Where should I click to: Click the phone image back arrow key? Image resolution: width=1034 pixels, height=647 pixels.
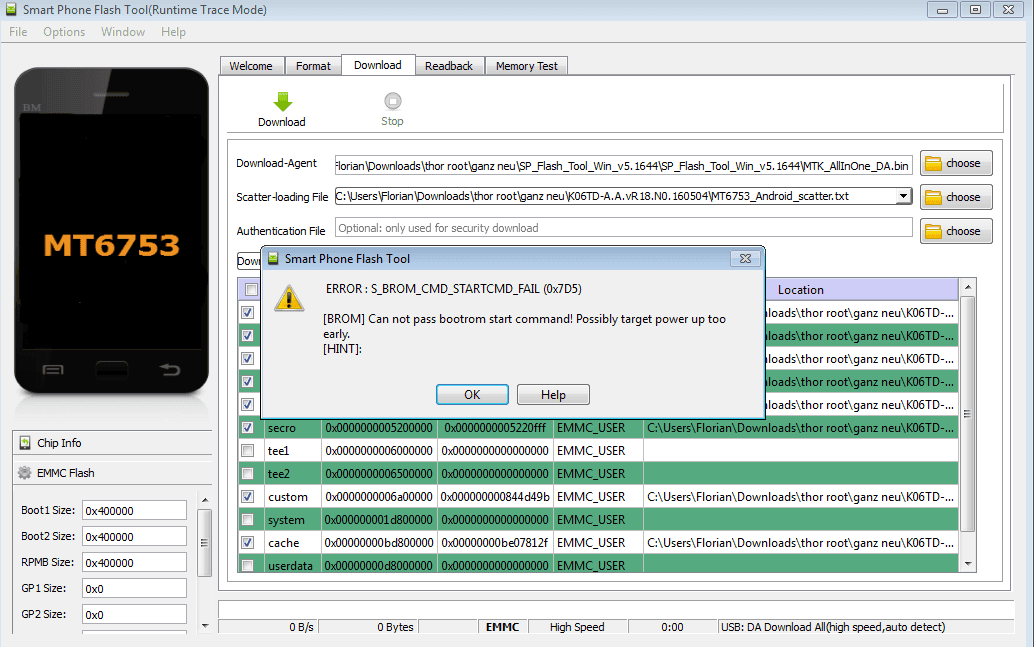(x=170, y=369)
